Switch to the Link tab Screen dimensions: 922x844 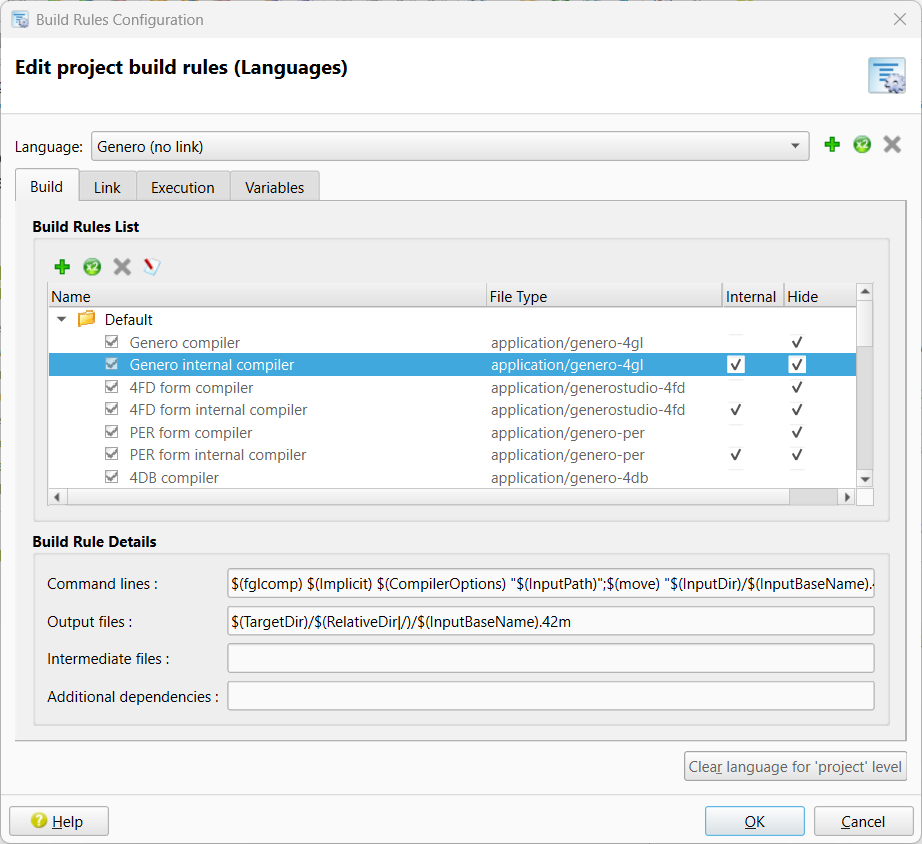click(x=107, y=187)
